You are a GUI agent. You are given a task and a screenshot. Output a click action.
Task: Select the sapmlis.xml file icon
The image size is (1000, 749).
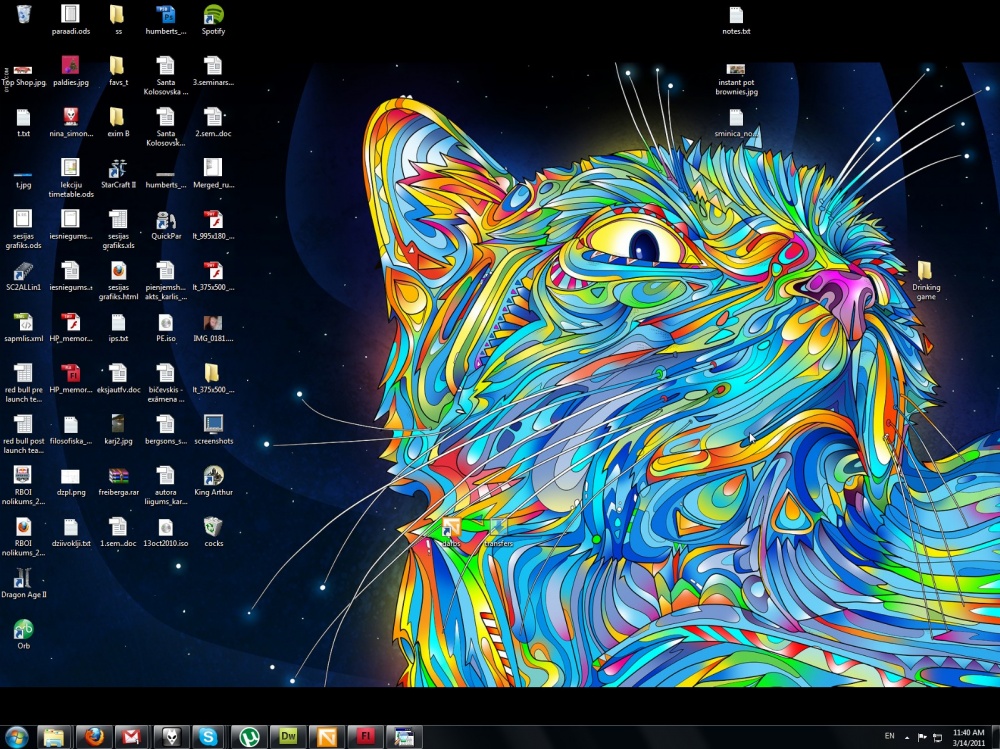tap(23, 322)
